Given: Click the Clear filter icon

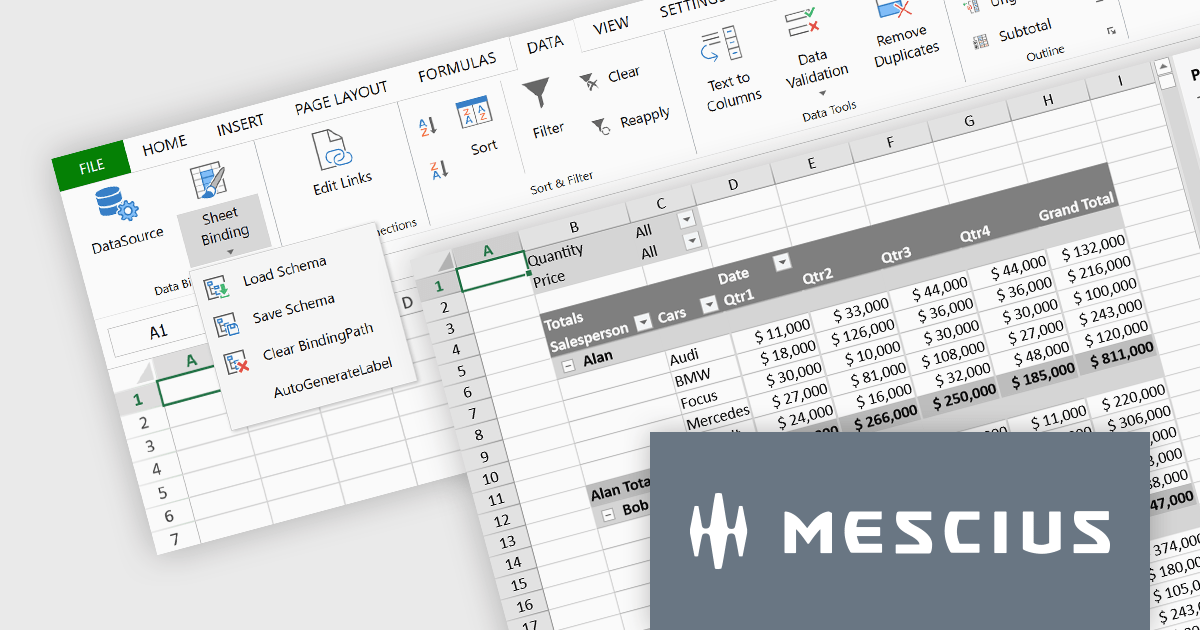Looking at the screenshot, I should (x=590, y=80).
